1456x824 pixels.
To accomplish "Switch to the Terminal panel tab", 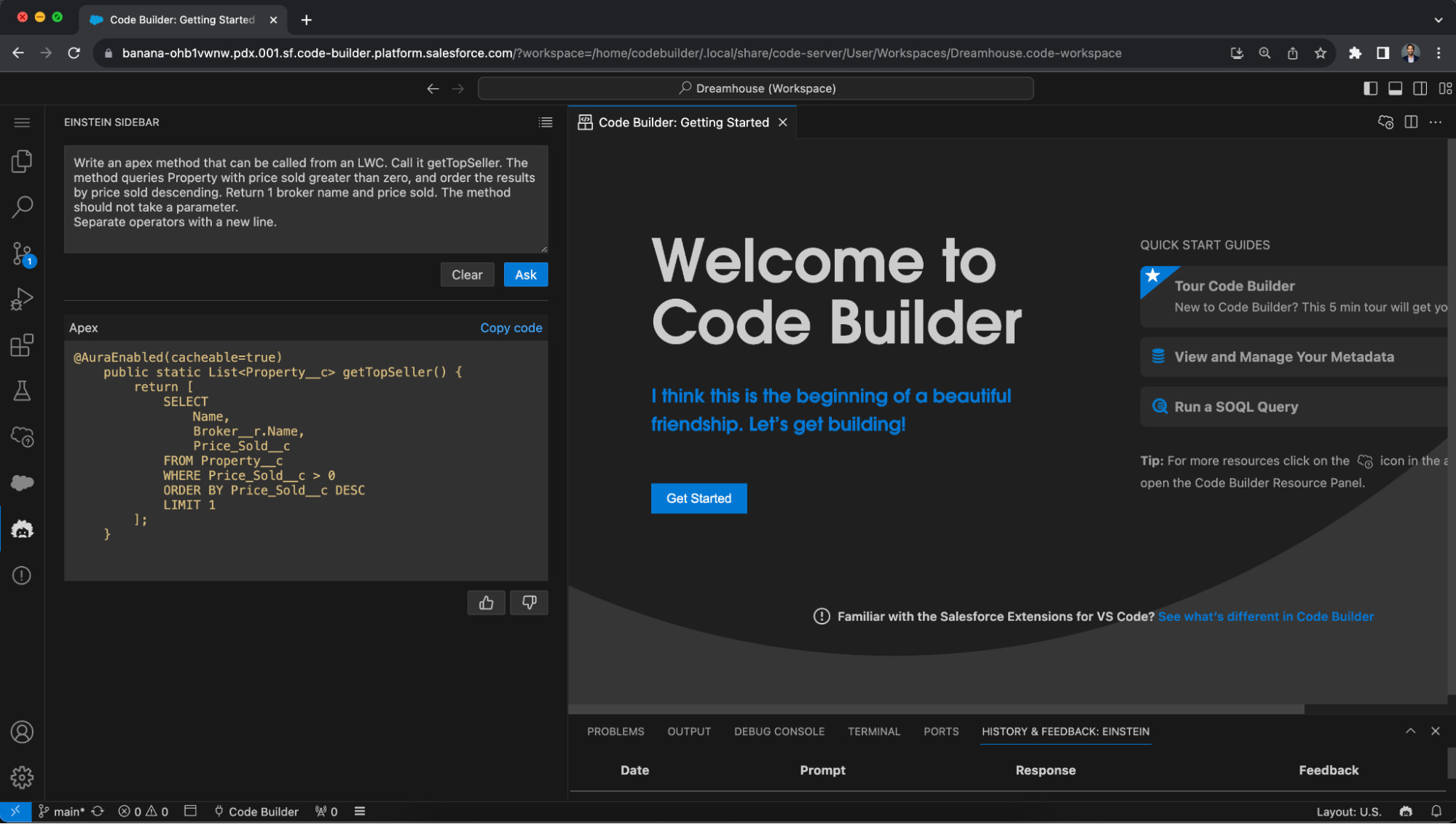I will 873,731.
